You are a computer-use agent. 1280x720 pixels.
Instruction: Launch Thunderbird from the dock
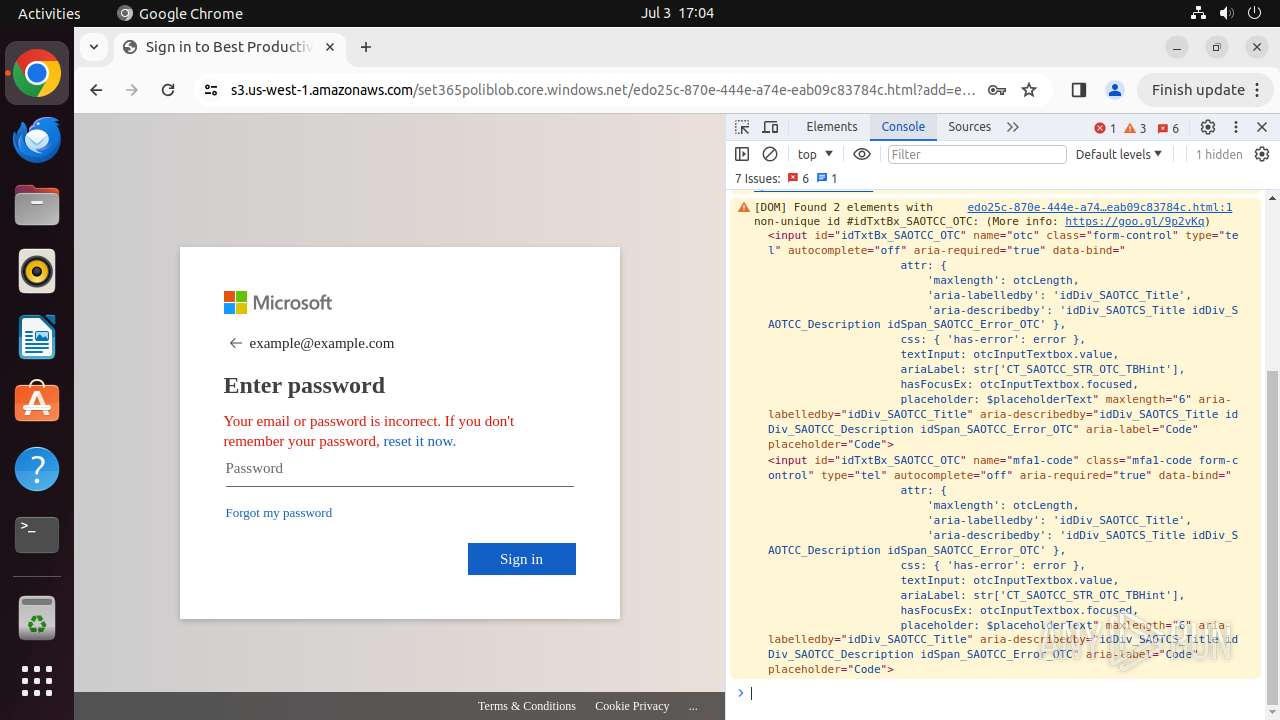point(37,140)
